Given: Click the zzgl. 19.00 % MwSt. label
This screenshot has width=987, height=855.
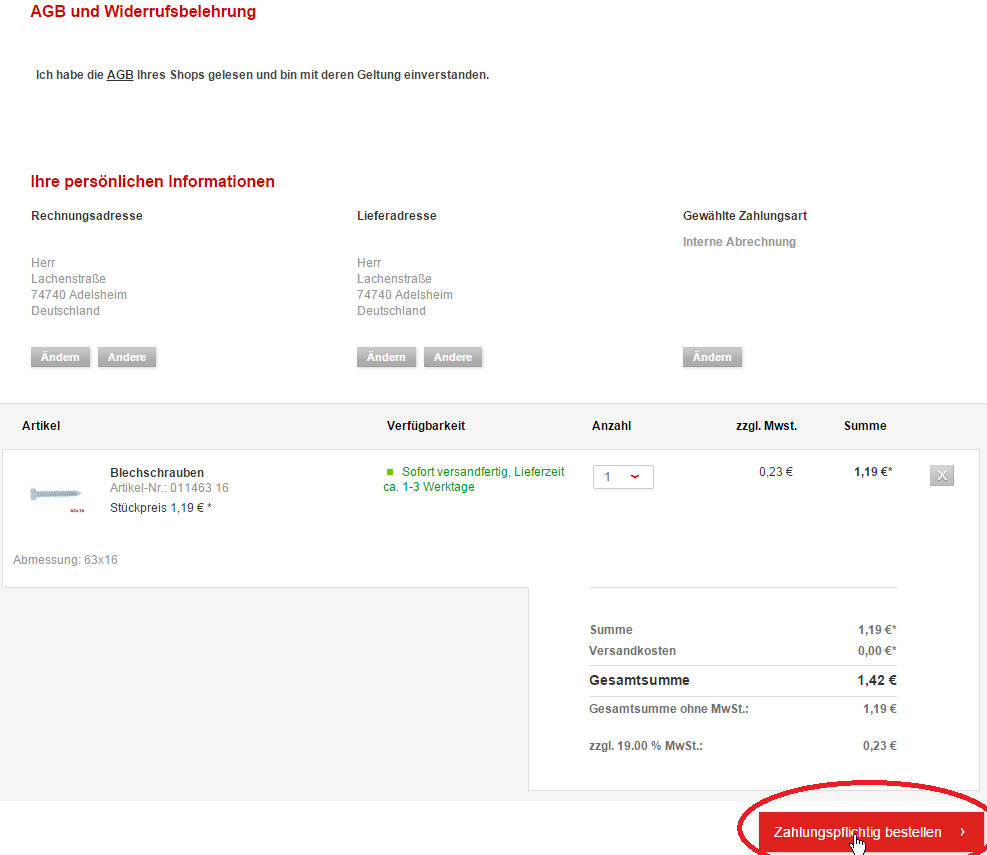Looking at the screenshot, I should click(646, 746).
